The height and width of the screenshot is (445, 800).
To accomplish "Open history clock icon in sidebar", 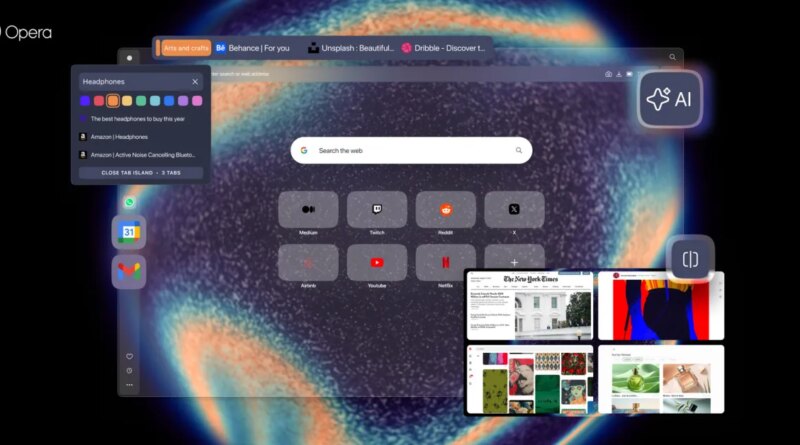I will pos(129,370).
